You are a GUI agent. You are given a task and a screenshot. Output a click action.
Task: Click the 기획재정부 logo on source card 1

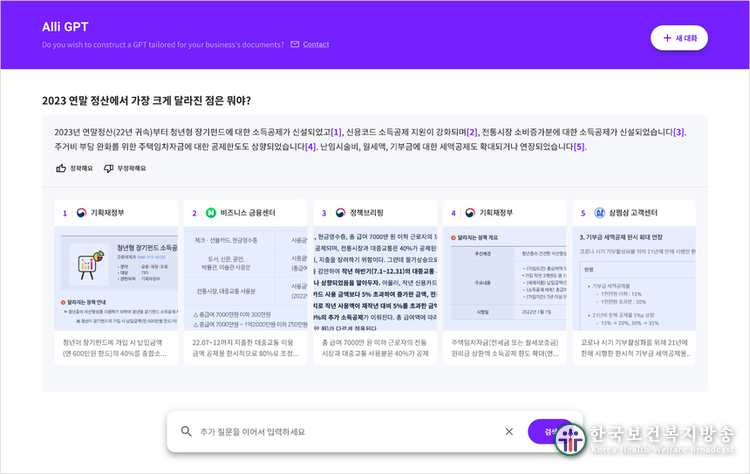[x=81, y=213]
